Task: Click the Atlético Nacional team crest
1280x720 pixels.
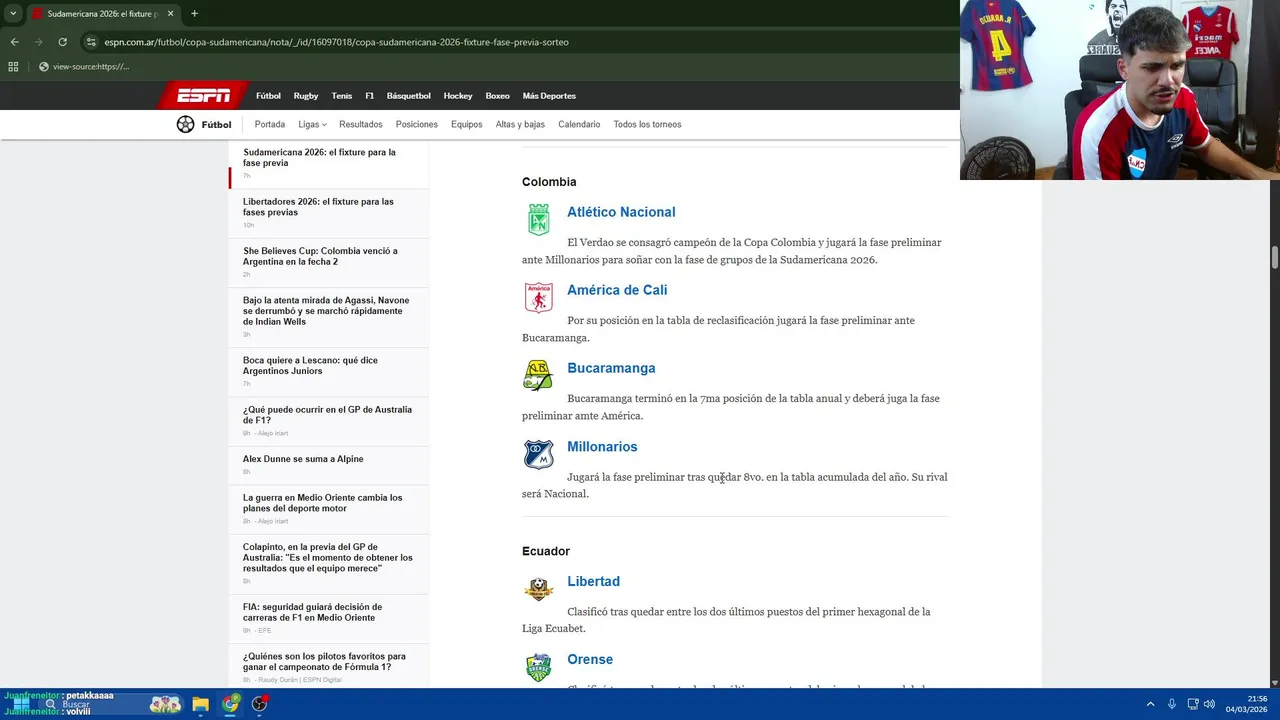Action: click(x=539, y=219)
